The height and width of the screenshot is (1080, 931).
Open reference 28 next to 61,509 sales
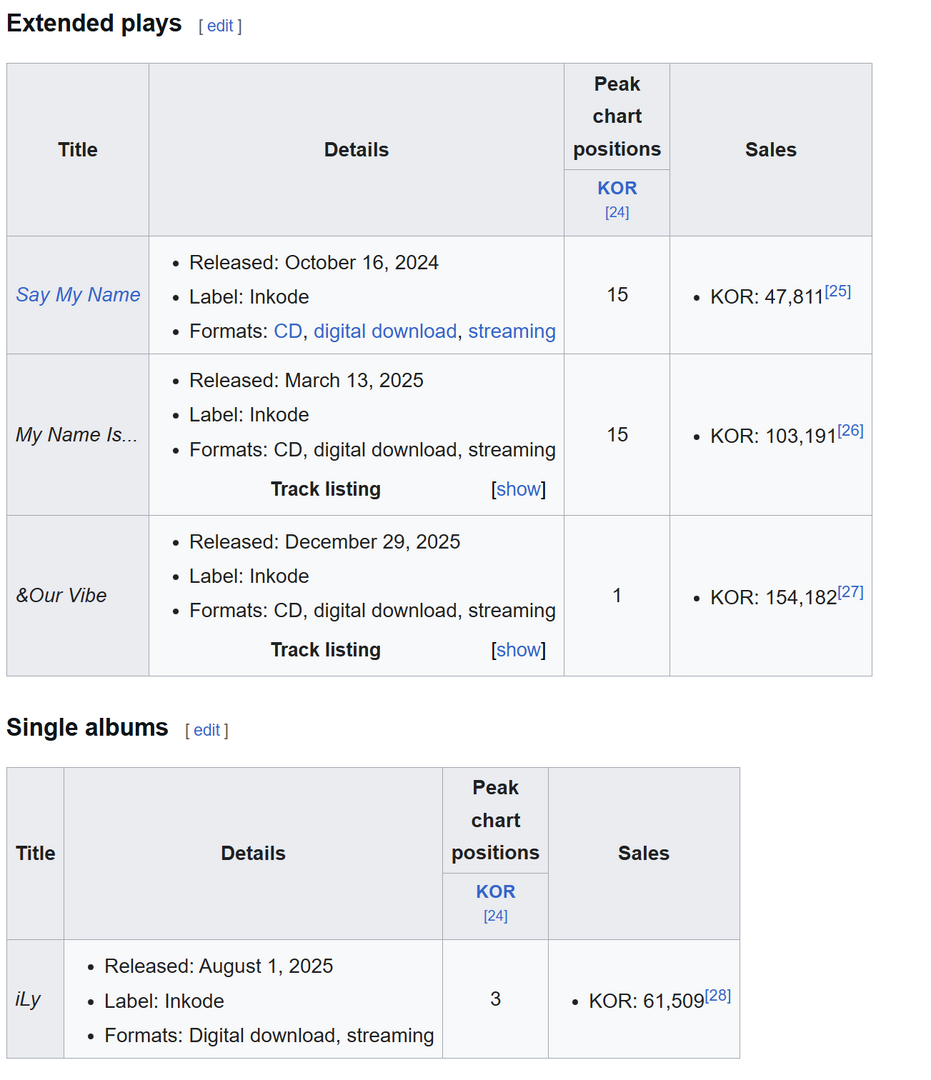[718, 995]
